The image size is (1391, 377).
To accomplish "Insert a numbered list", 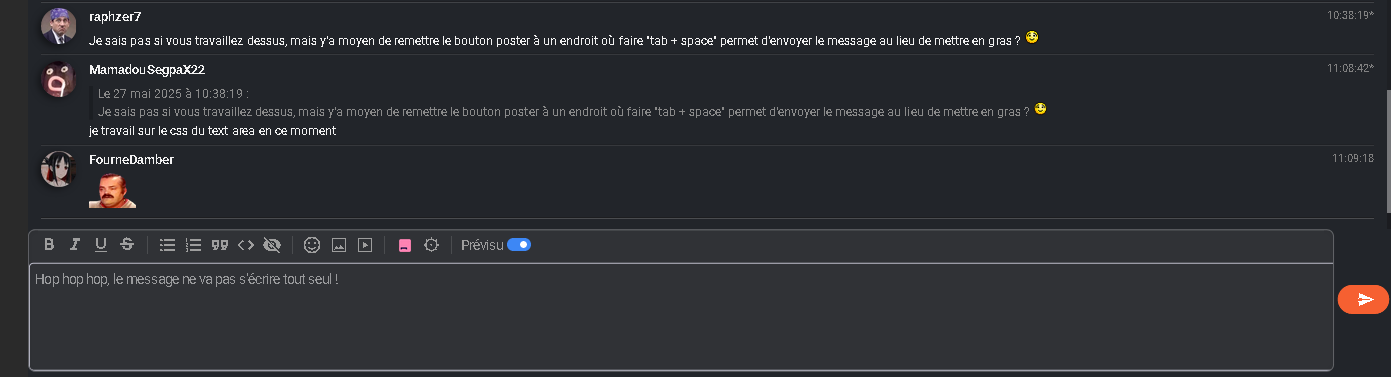I will (194, 245).
